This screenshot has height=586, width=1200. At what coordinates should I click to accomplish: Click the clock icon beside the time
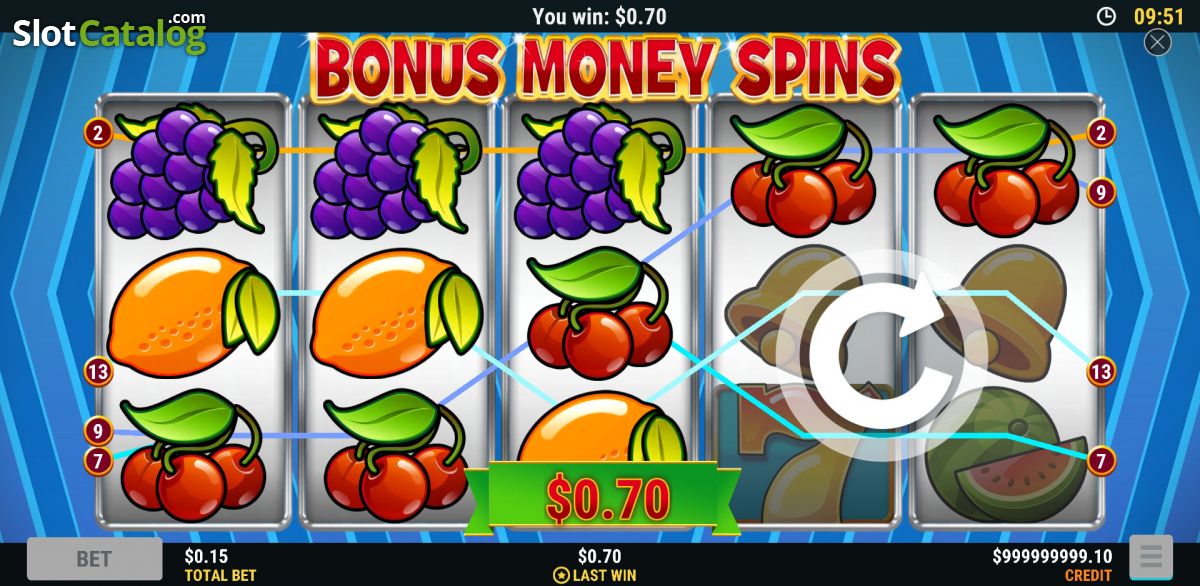[1106, 16]
